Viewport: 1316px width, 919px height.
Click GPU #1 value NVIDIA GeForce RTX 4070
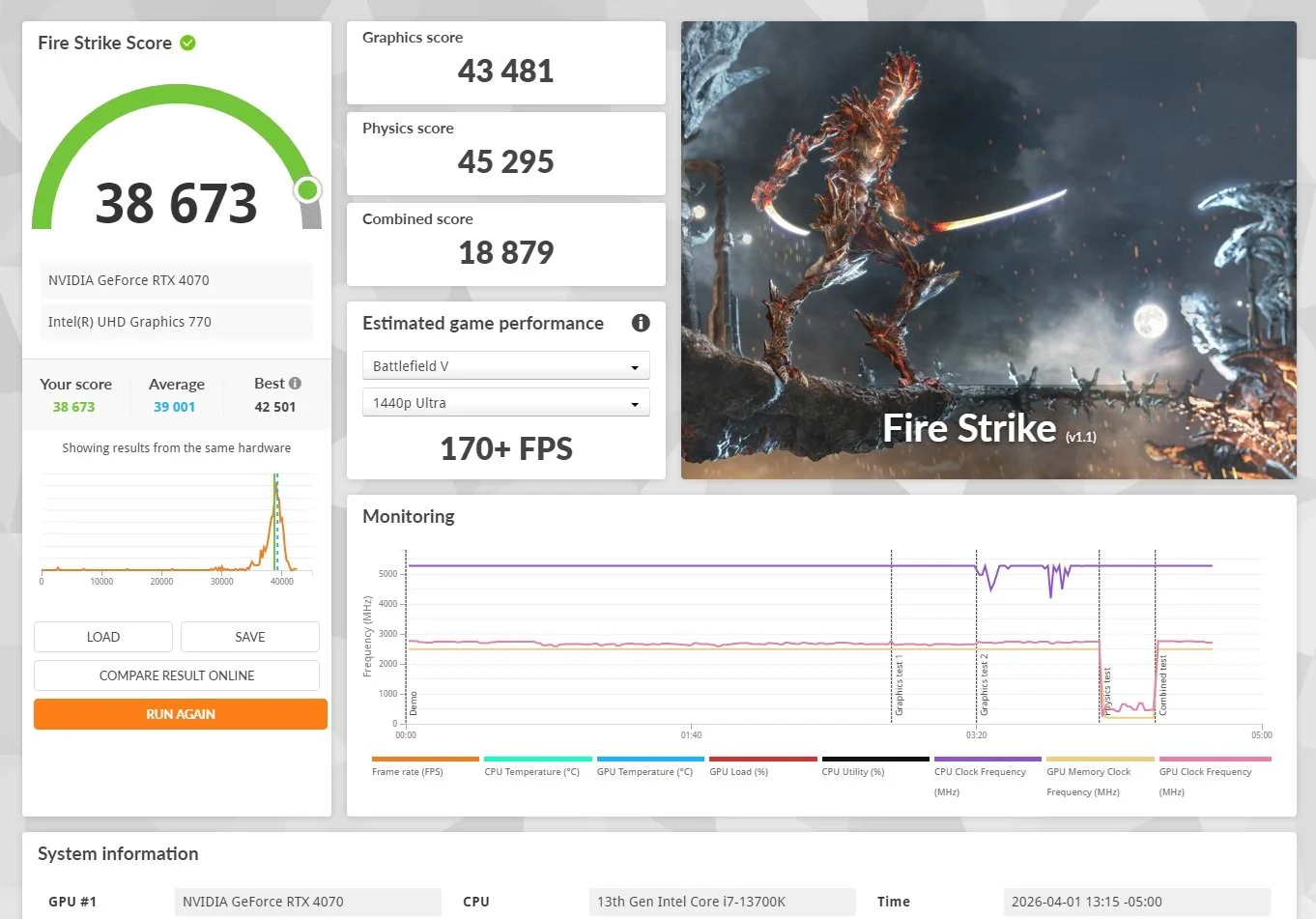coord(307,902)
